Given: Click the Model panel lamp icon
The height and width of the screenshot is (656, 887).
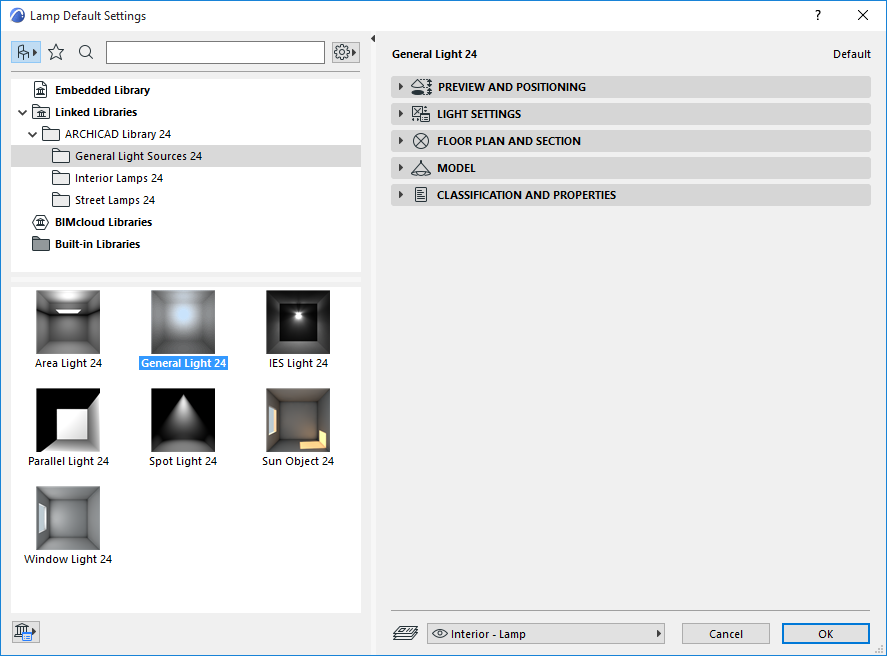Looking at the screenshot, I should pos(420,167).
